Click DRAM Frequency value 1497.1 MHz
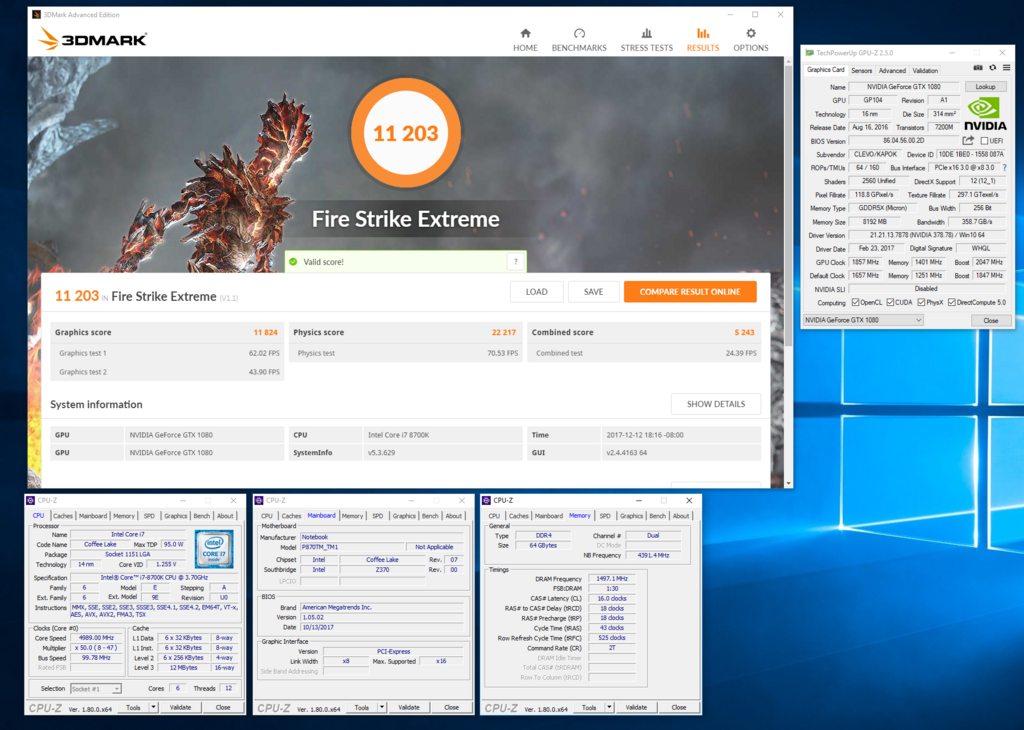The width and height of the screenshot is (1024, 730). (612, 579)
